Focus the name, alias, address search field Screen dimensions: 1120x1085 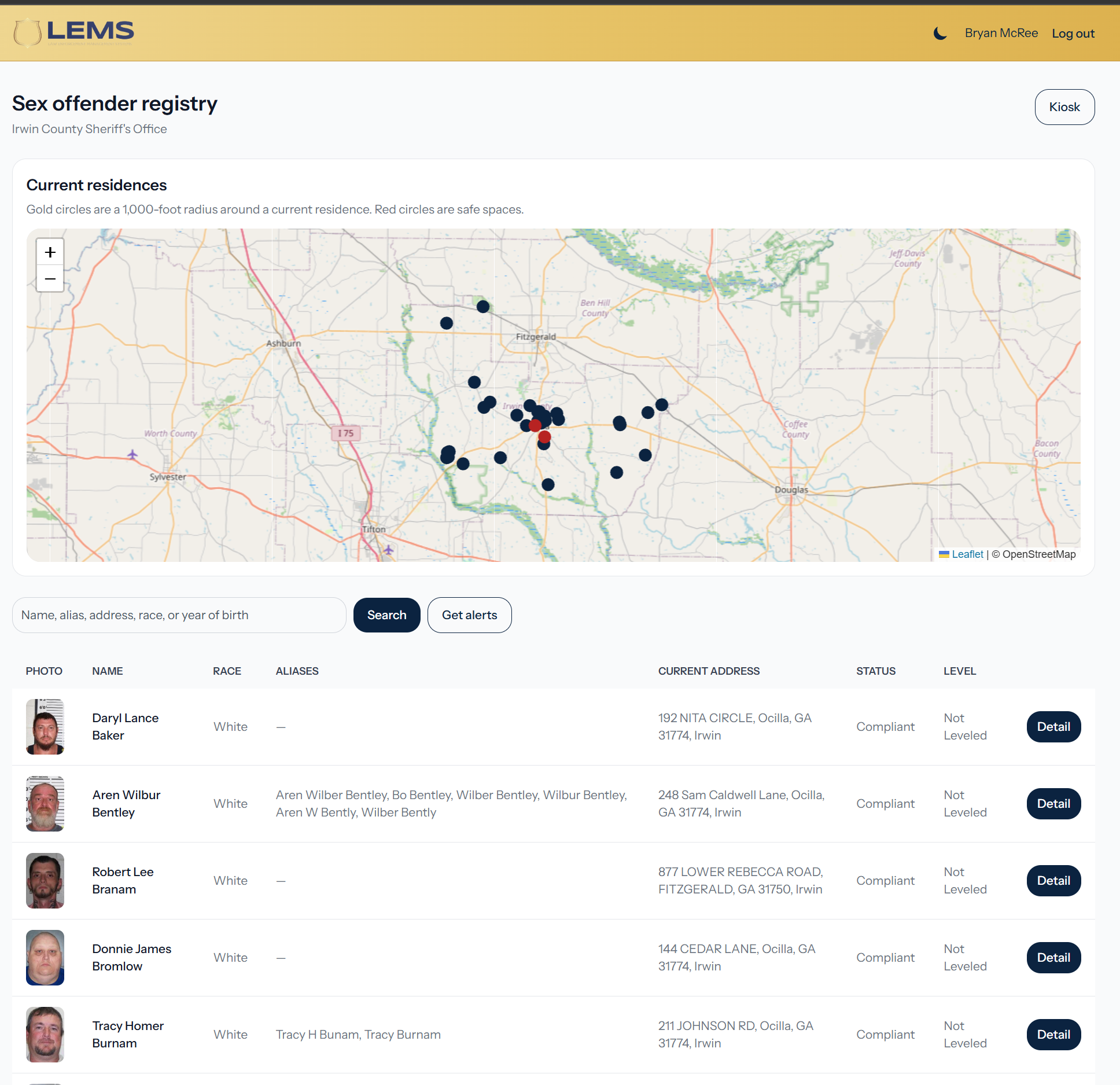(x=179, y=615)
